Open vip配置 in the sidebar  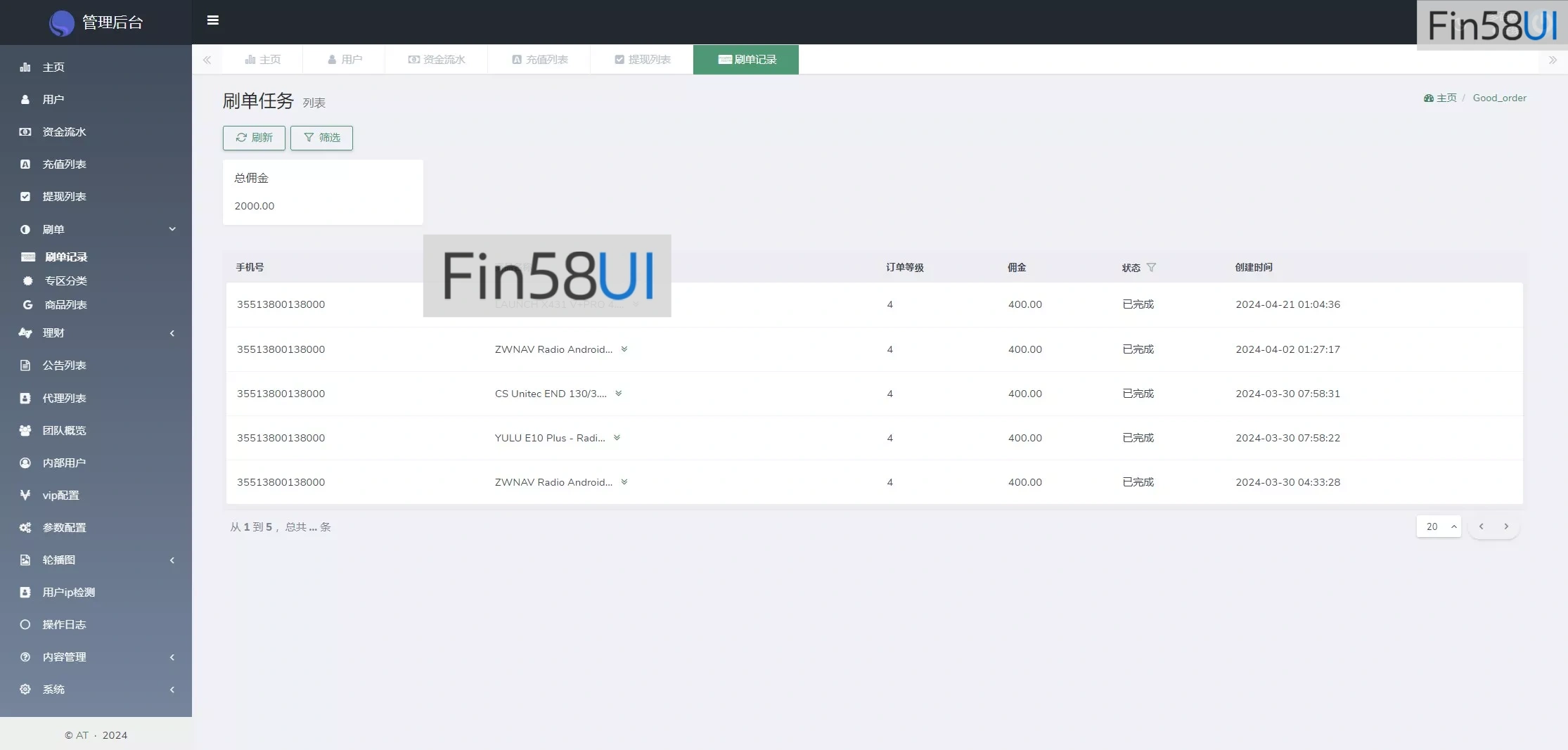click(x=60, y=496)
